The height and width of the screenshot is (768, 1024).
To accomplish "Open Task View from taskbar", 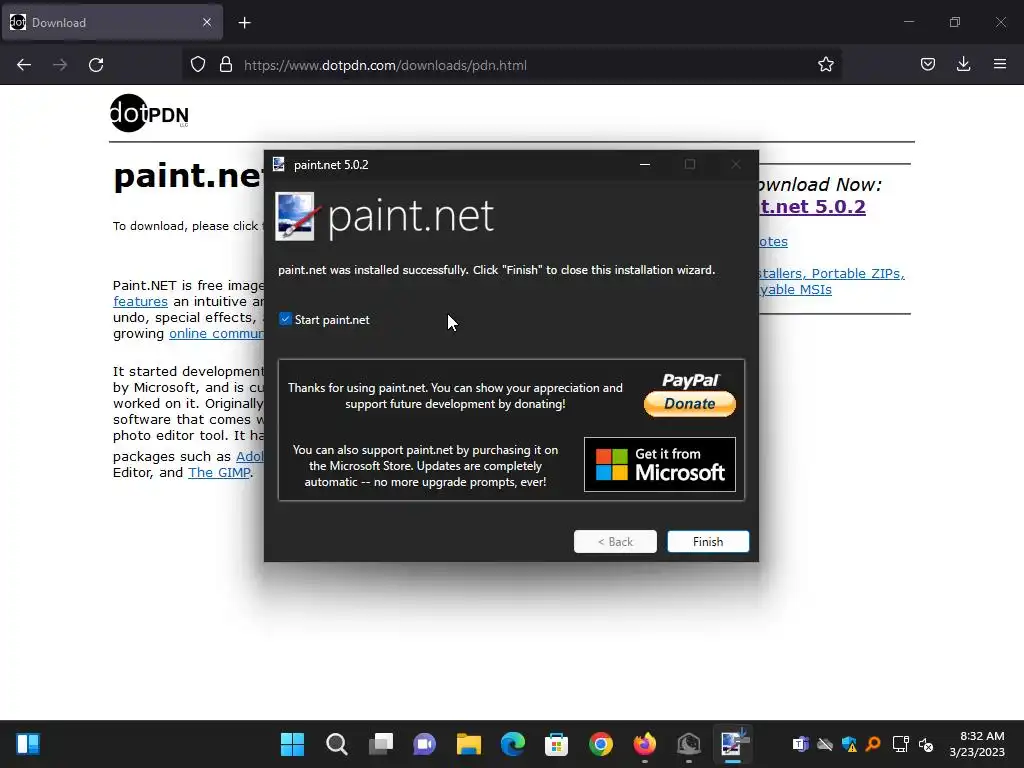I will 381,744.
